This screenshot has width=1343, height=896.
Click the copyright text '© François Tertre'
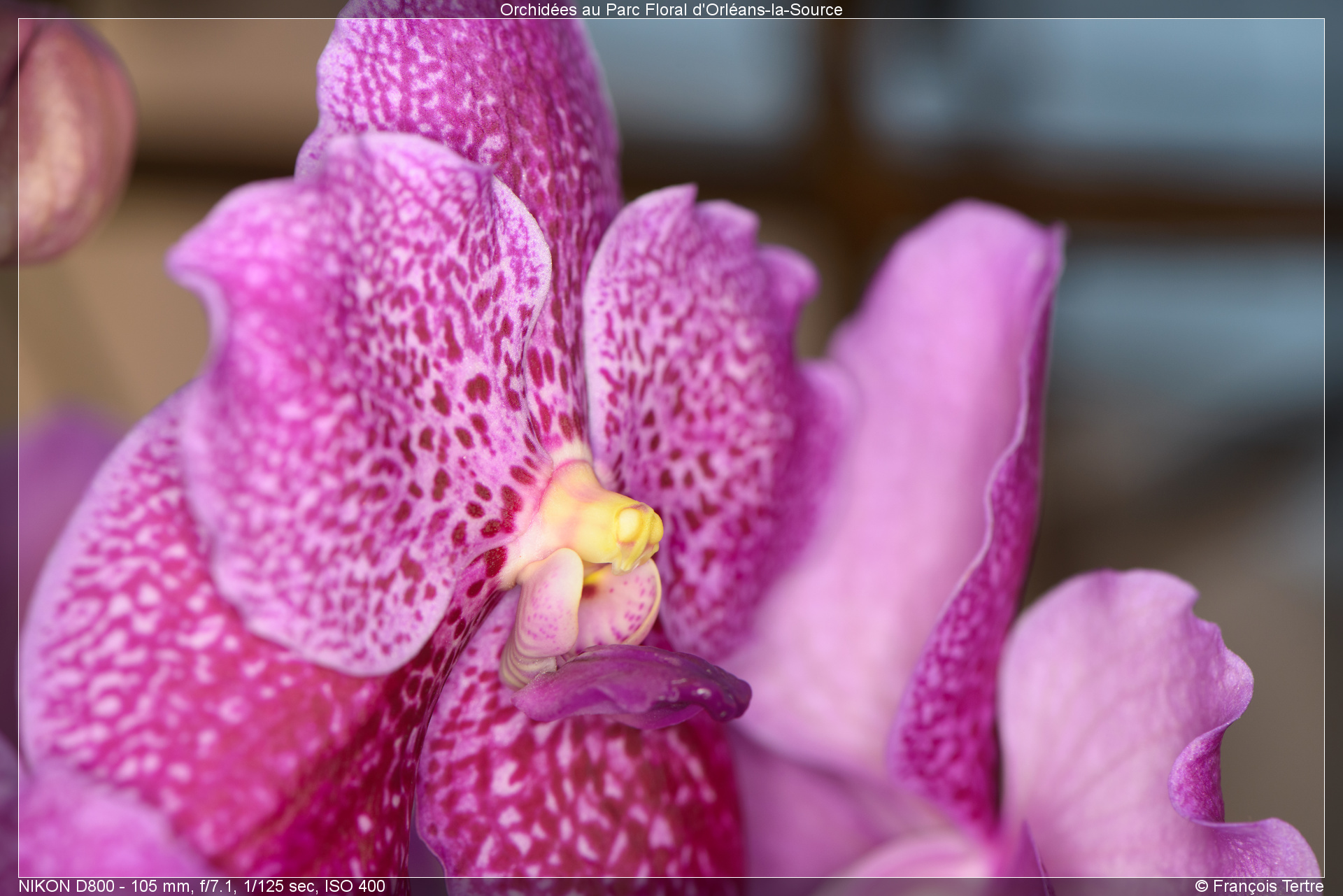1259,886
